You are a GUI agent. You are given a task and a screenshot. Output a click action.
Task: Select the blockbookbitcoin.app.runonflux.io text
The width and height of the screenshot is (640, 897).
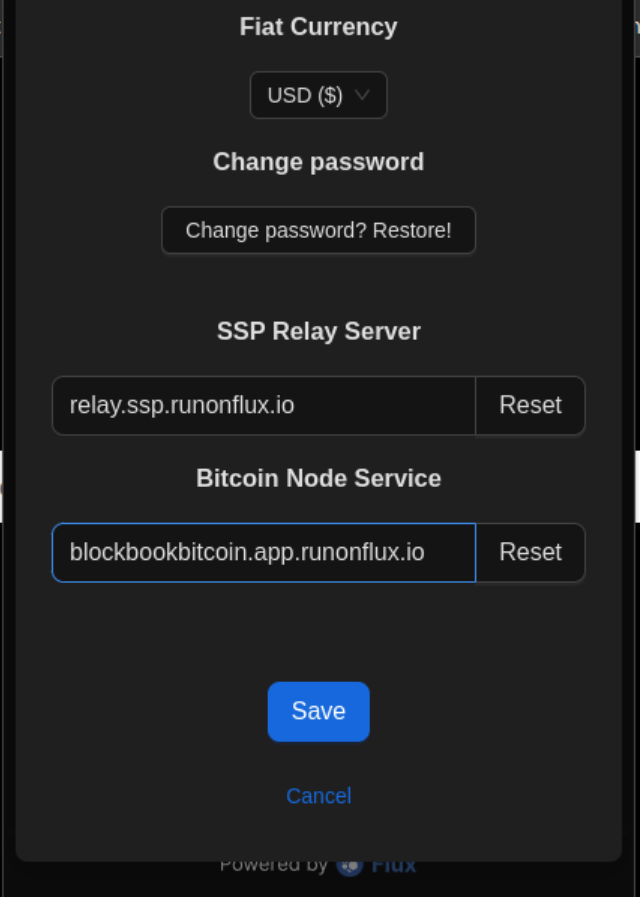pyautogui.click(x=247, y=553)
